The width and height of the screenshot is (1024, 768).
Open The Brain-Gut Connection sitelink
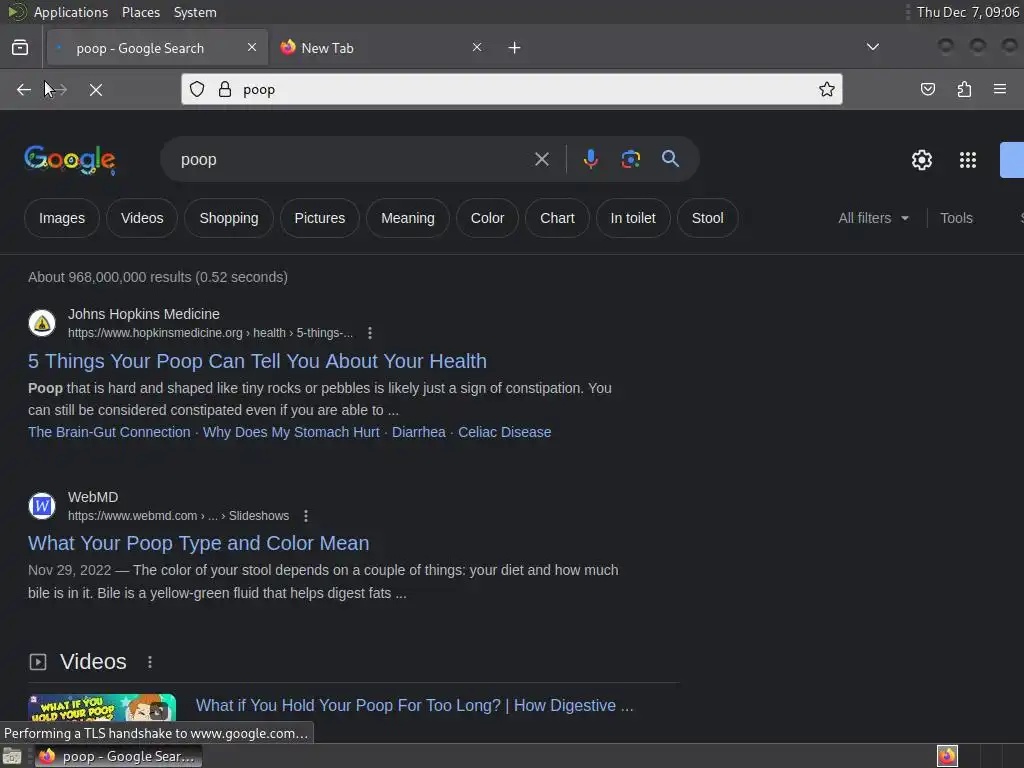click(x=109, y=432)
